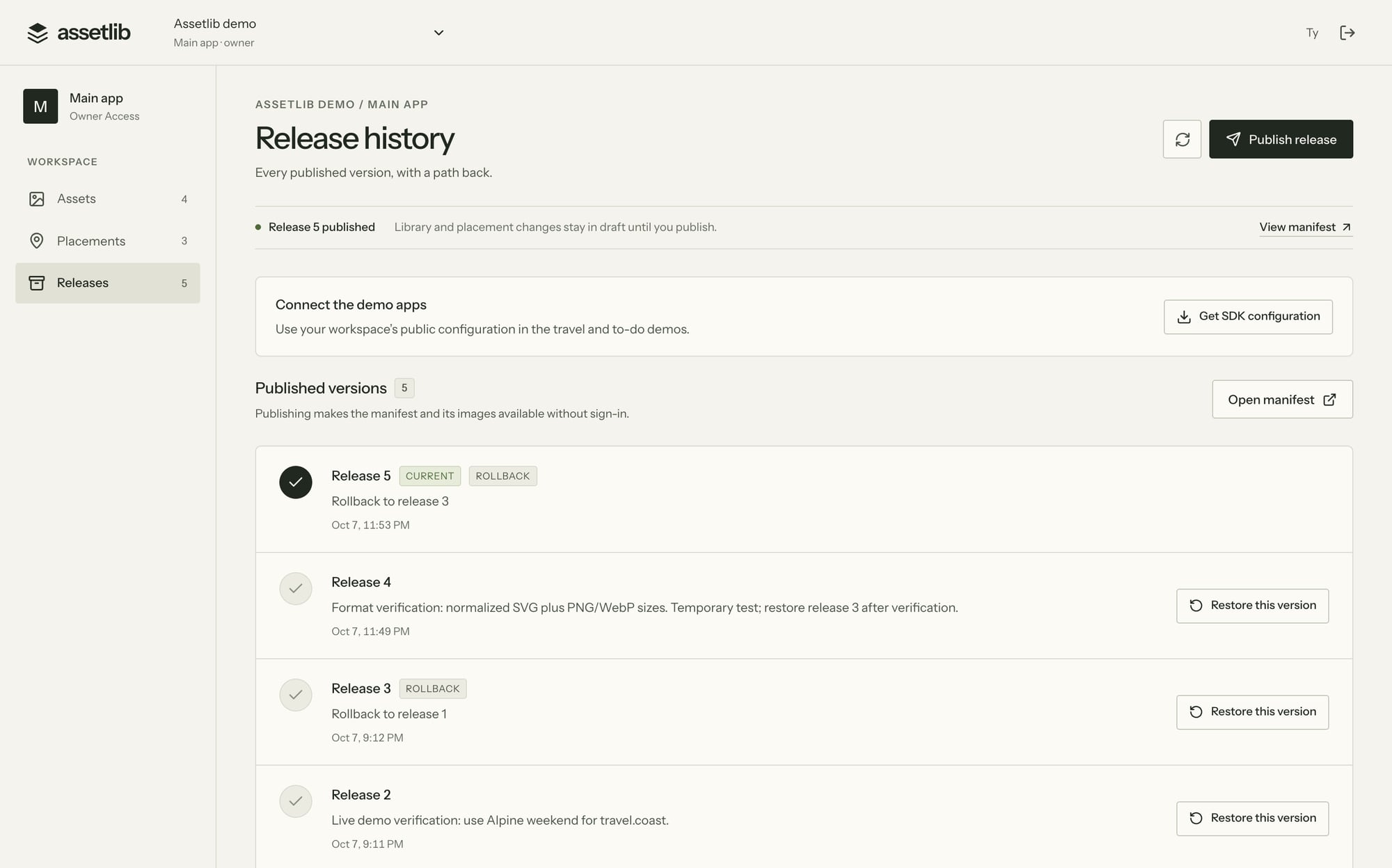Open the View manifest link
The image size is (1392, 868).
(1306, 227)
